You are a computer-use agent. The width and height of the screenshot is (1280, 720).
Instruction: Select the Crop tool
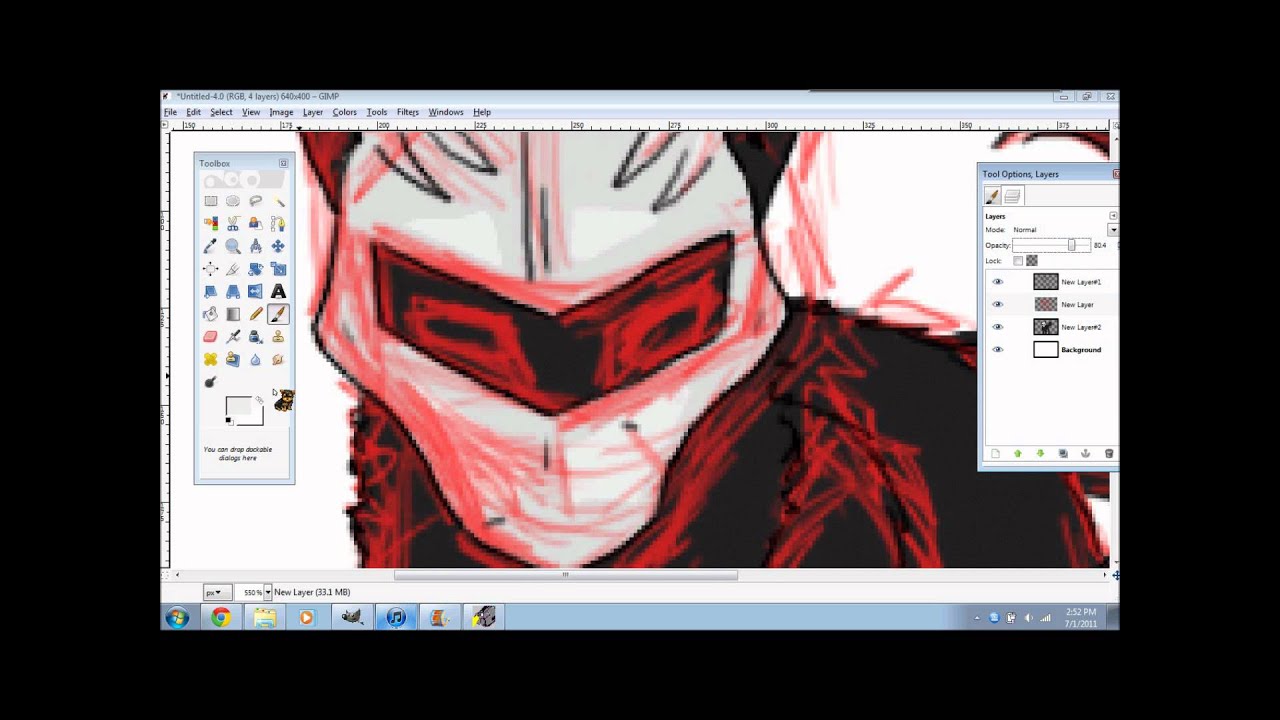tap(233, 269)
